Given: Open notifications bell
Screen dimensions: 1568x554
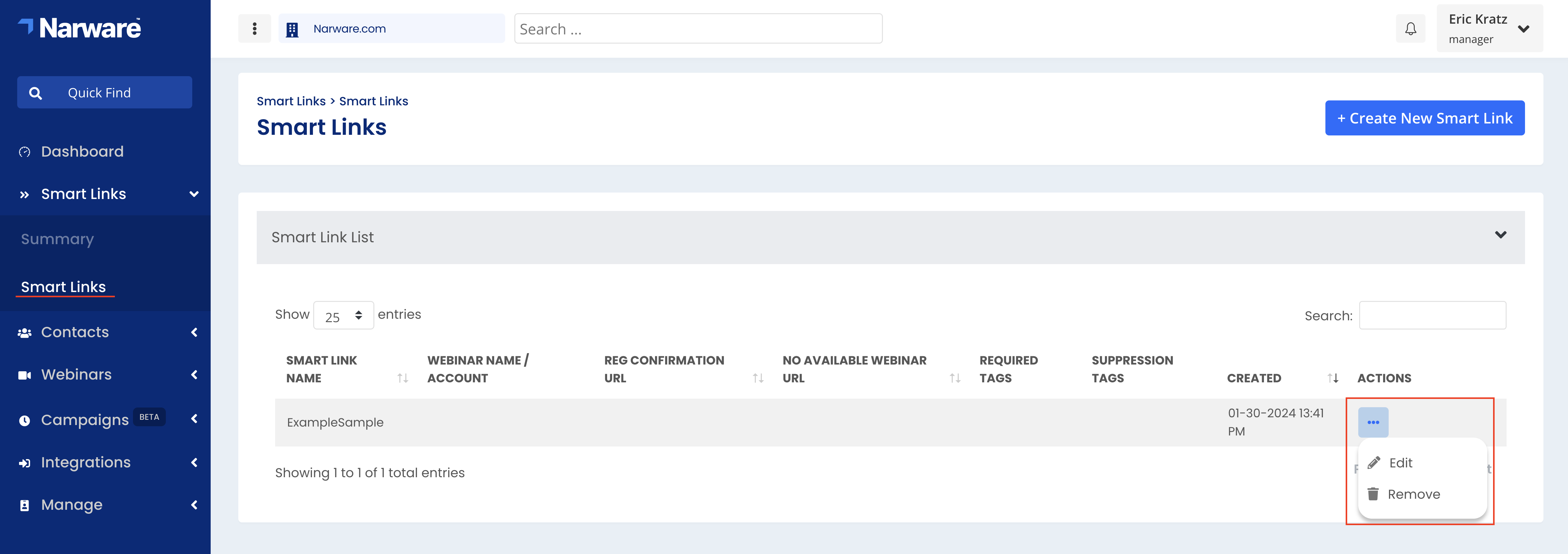Looking at the screenshot, I should 1410,29.
